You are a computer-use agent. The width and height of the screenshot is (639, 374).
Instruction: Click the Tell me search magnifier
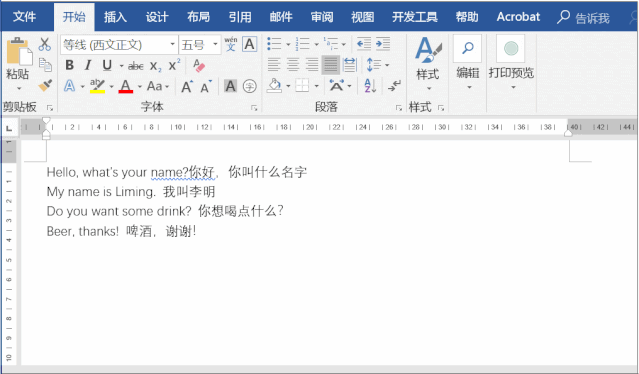click(x=563, y=17)
